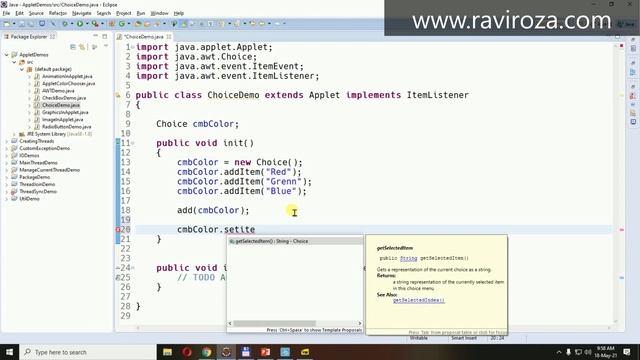
Task: Click the New Java Class green icon
Action: (121, 24)
